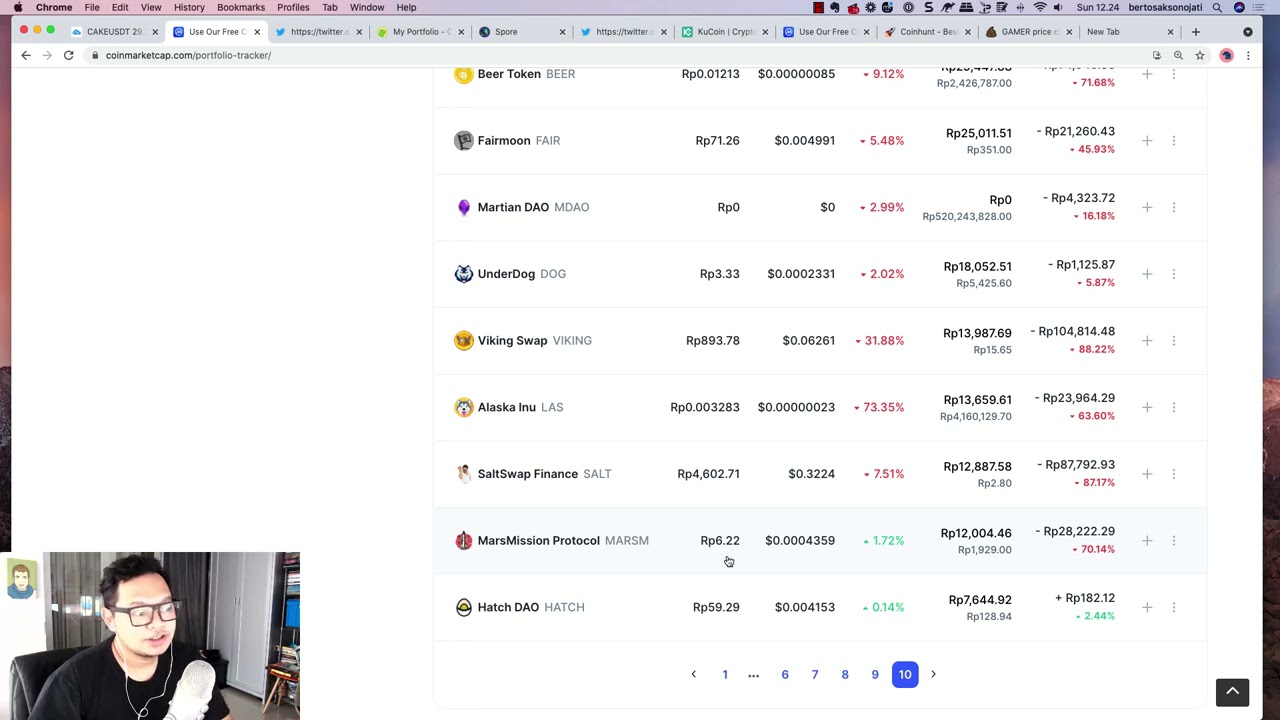Go to next page with right chevron

[x=934, y=675]
